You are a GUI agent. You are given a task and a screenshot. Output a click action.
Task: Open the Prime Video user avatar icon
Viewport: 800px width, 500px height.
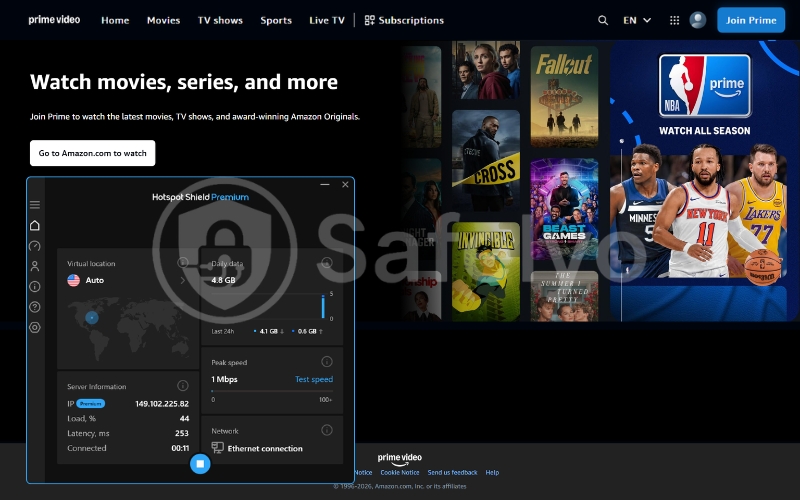click(x=697, y=20)
